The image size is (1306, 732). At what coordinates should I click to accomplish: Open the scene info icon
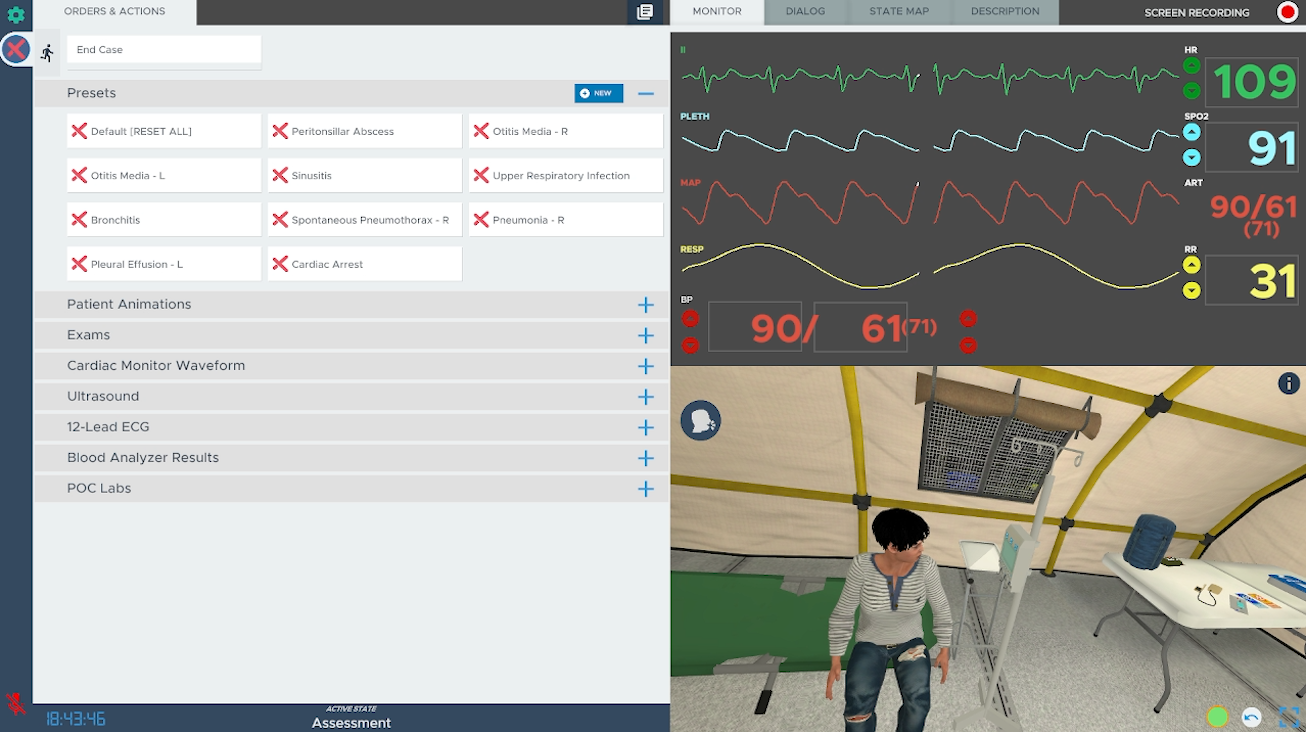click(x=1289, y=383)
